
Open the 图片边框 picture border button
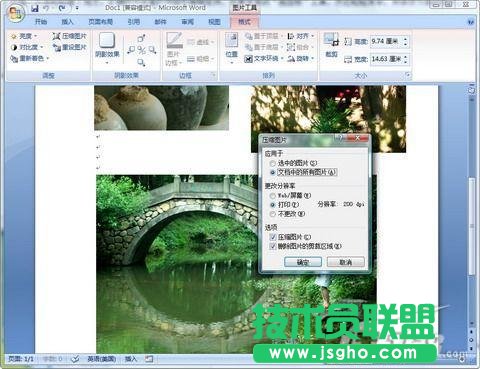(174, 49)
